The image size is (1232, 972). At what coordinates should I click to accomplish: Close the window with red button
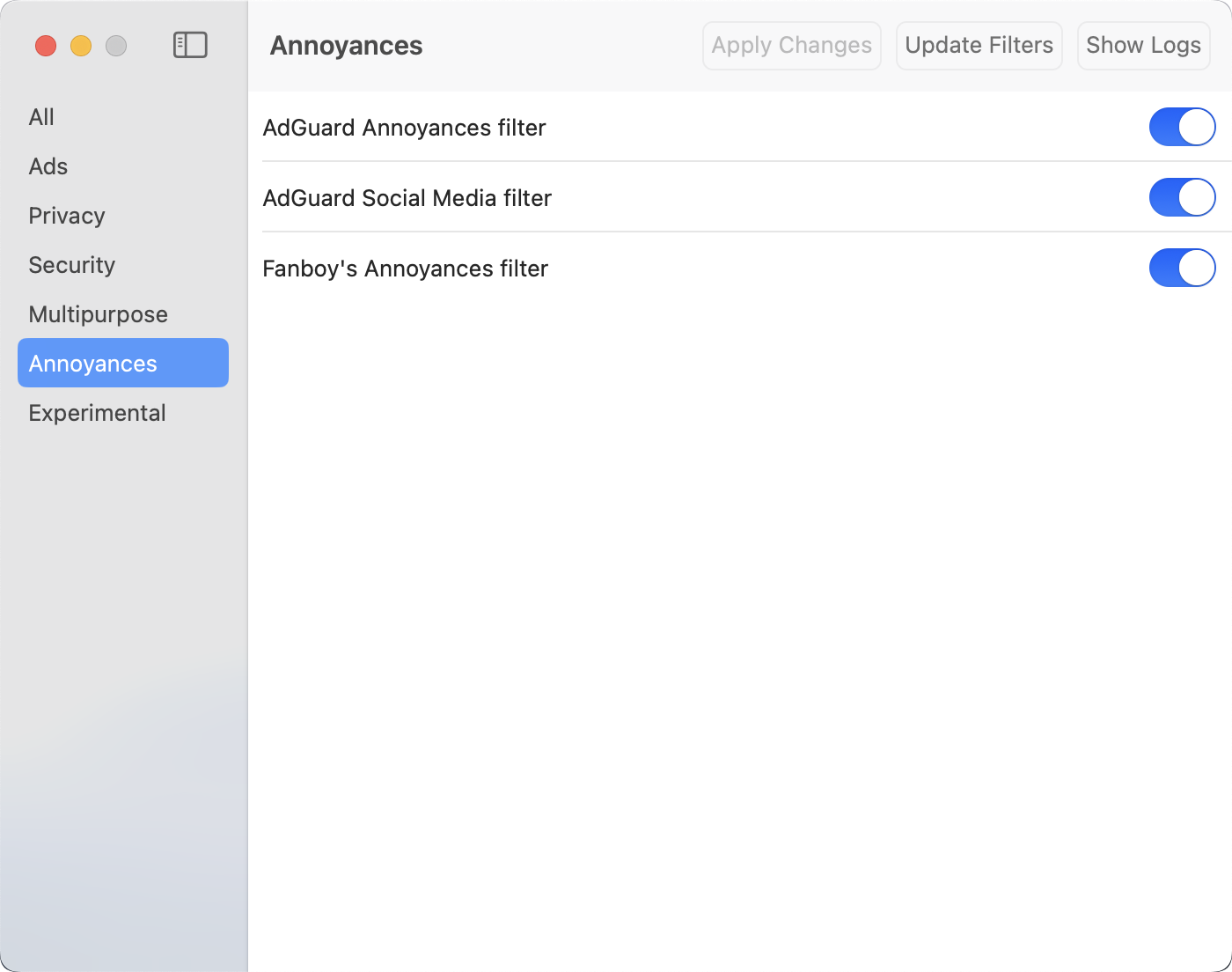pyautogui.click(x=46, y=46)
